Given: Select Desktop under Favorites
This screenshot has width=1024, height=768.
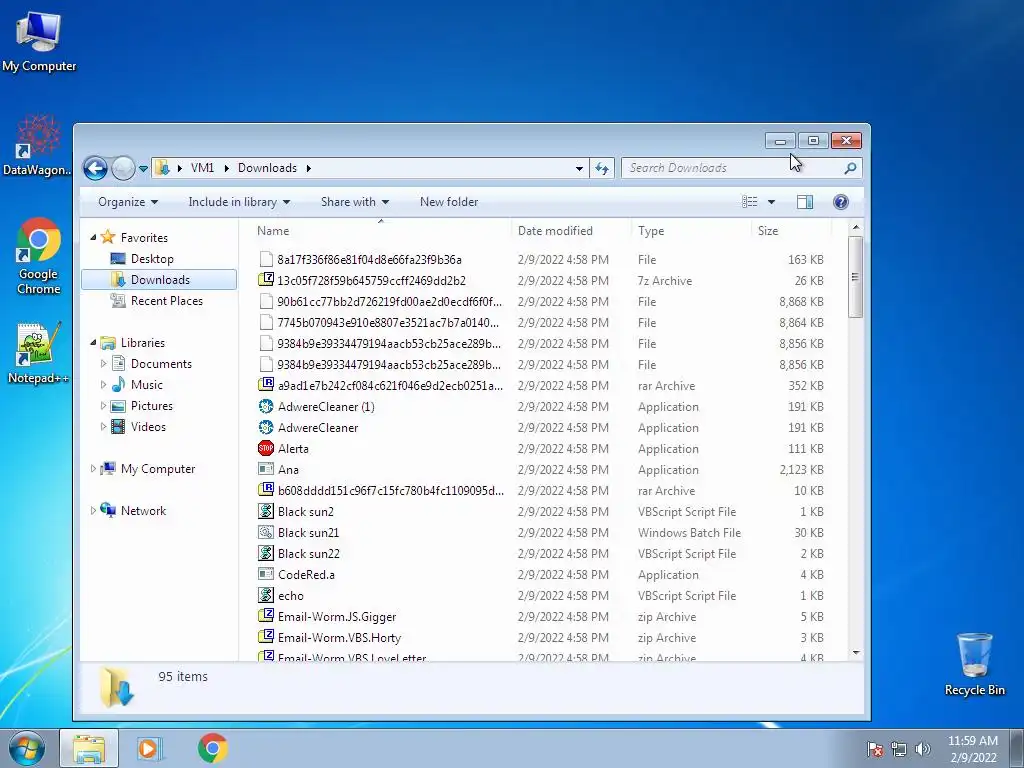Looking at the screenshot, I should (x=152, y=259).
